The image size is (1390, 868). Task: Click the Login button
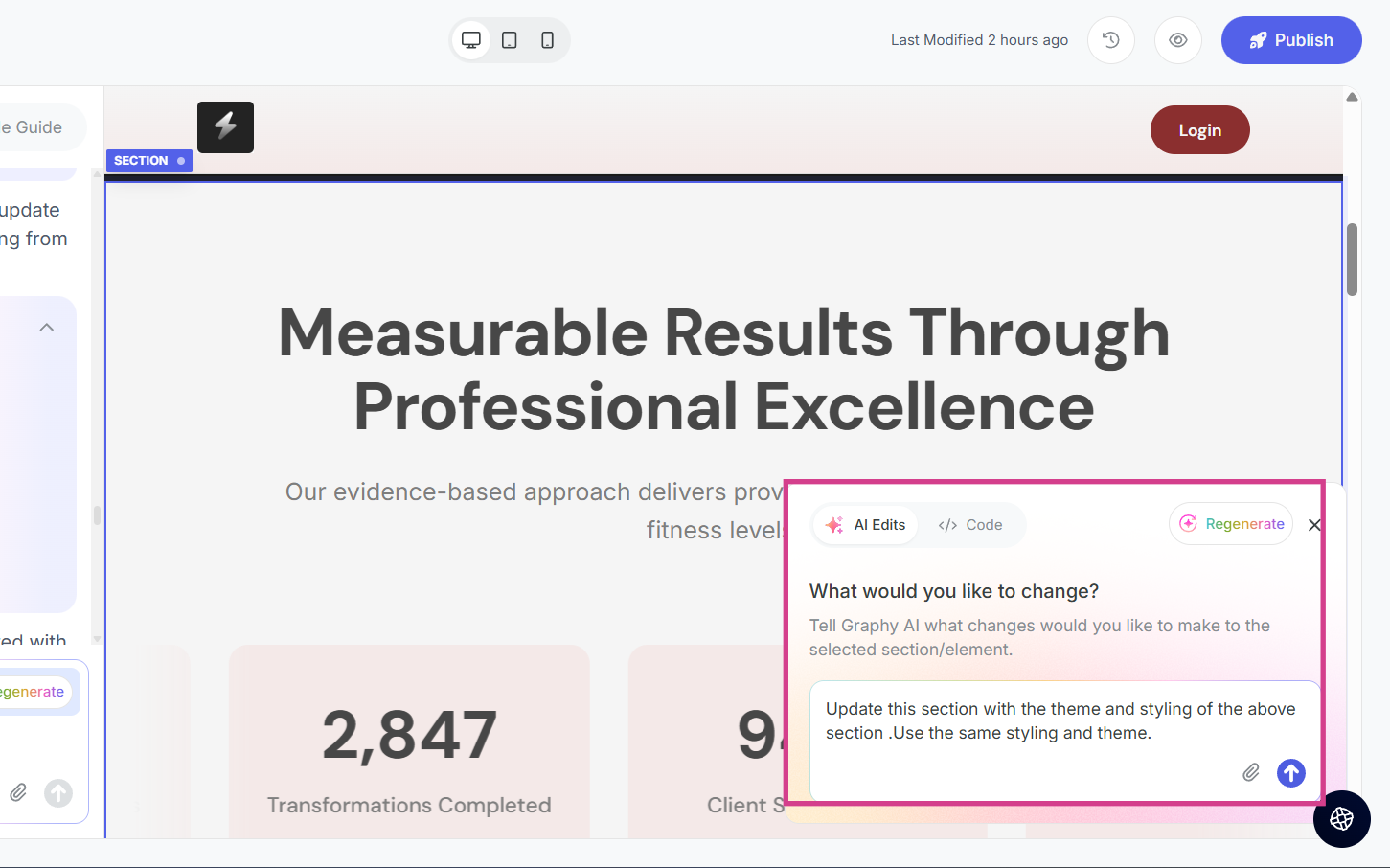tap(1199, 130)
